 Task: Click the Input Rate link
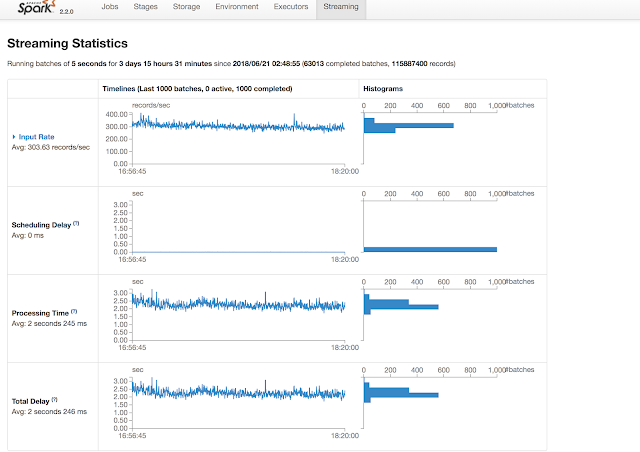(x=36, y=137)
